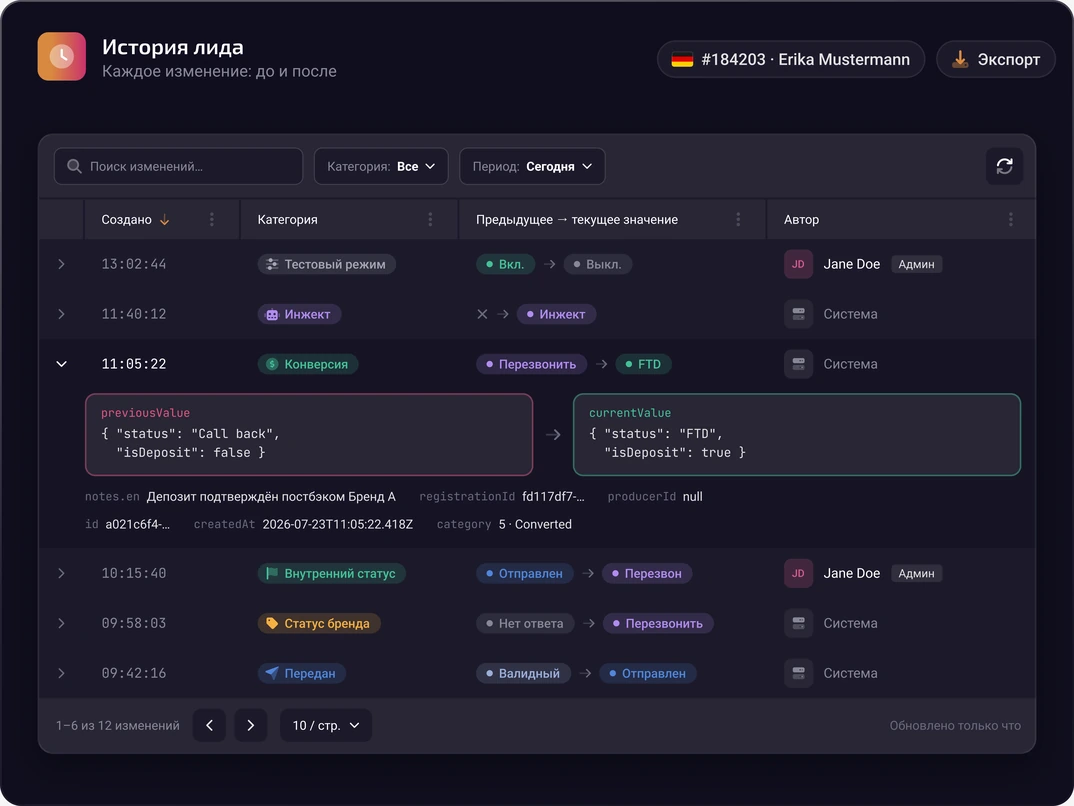Open Создано column options menu
Image resolution: width=1074 pixels, height=806 pixels.
click(x=212, y=220)
